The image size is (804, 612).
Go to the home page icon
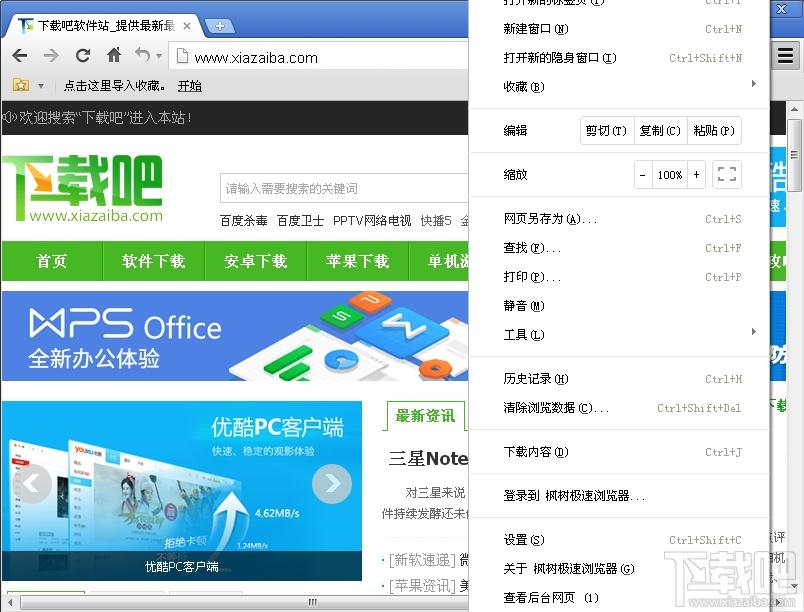tap(114, 54)
